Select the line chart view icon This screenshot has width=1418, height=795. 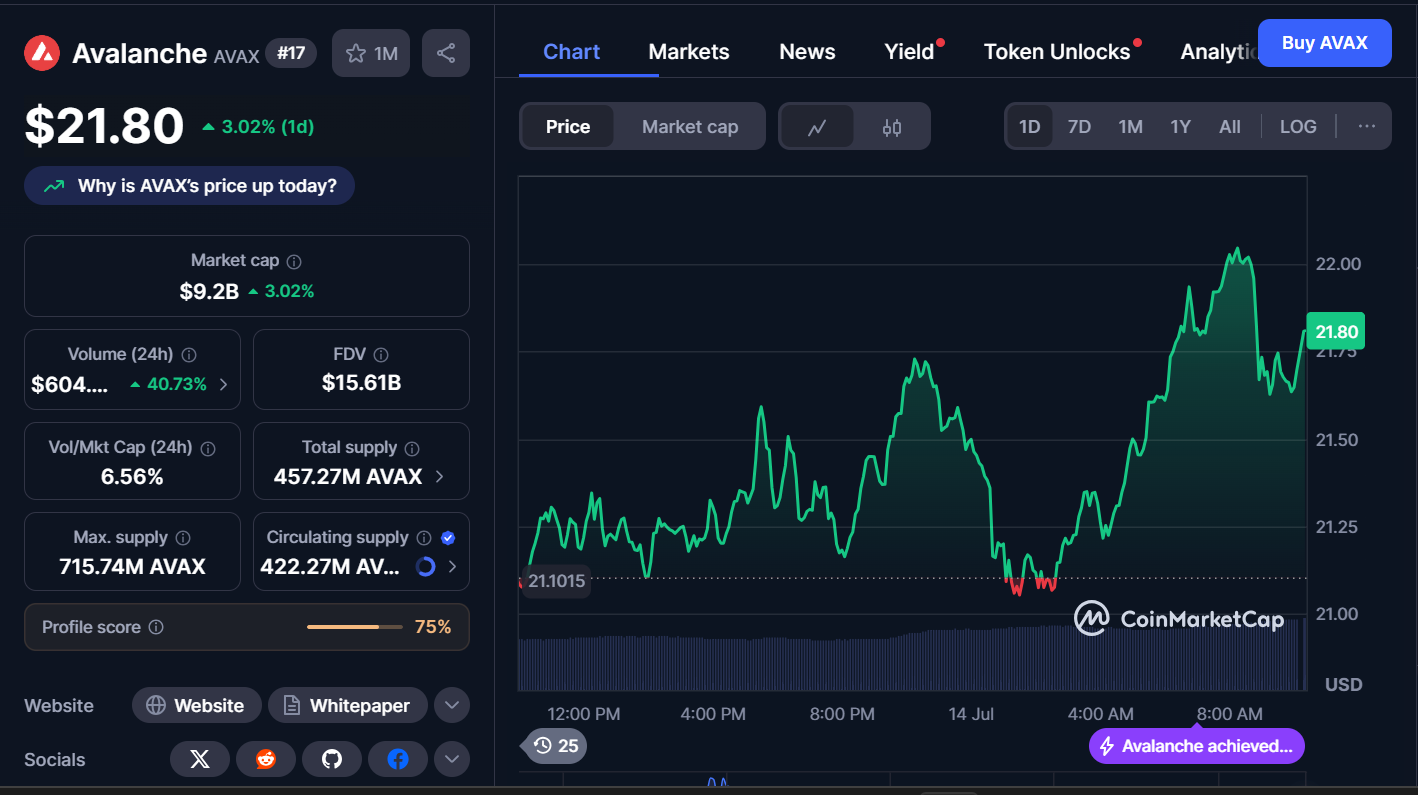click(817, 127)
